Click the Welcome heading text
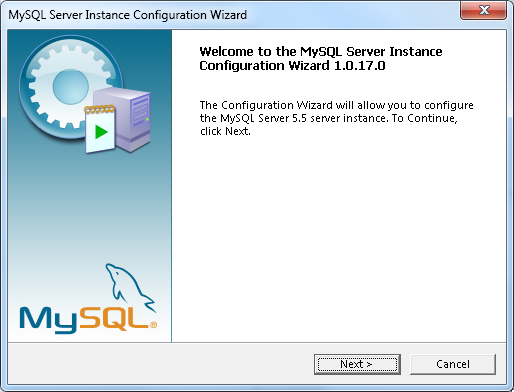 pyautogui.click(x=321, y=58)
